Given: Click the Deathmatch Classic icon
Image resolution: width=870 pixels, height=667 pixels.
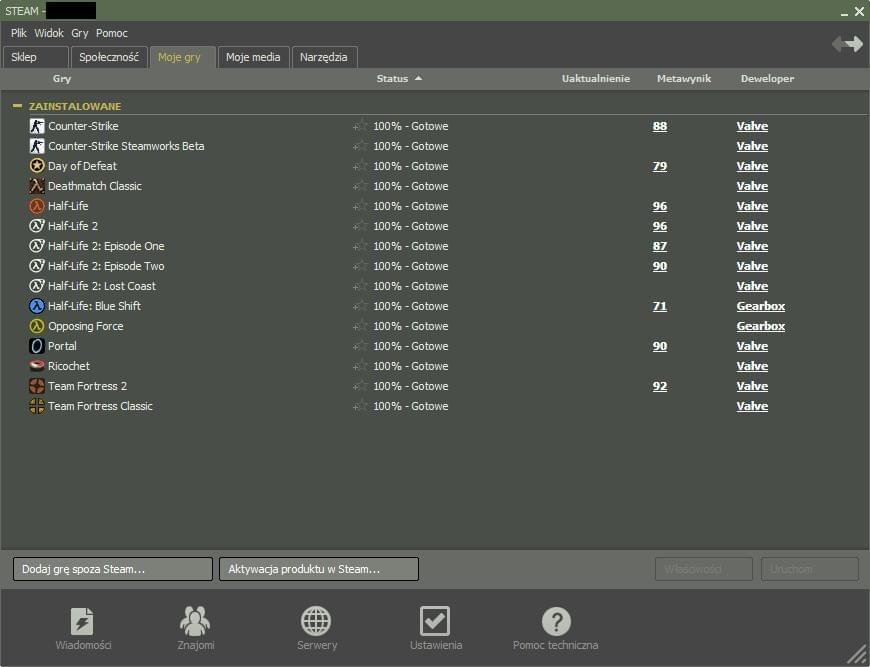Looking at the screenshot, I should coord(37,186).
